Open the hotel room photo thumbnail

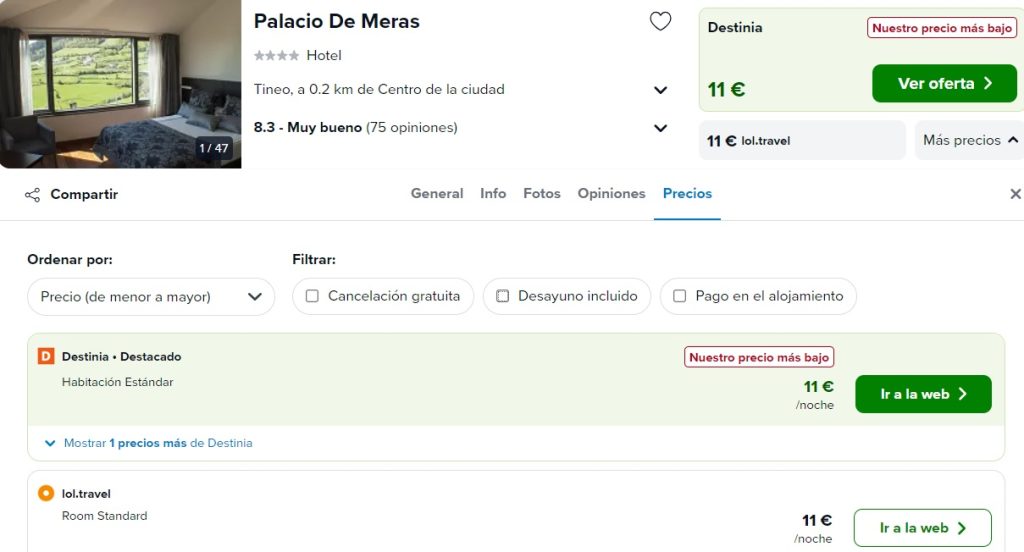(120, 84)
